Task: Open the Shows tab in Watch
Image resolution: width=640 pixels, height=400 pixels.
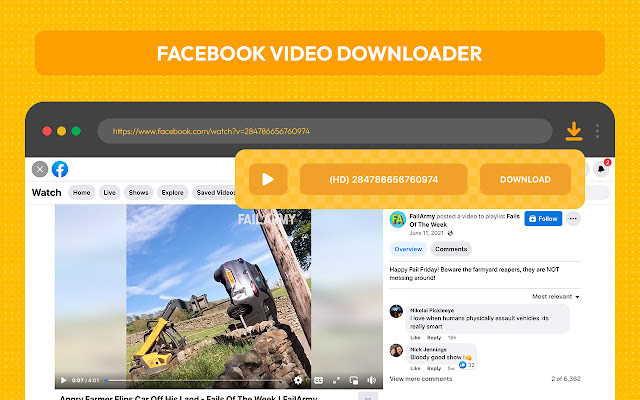Action: pyautogui.click(x=138, y=193)
